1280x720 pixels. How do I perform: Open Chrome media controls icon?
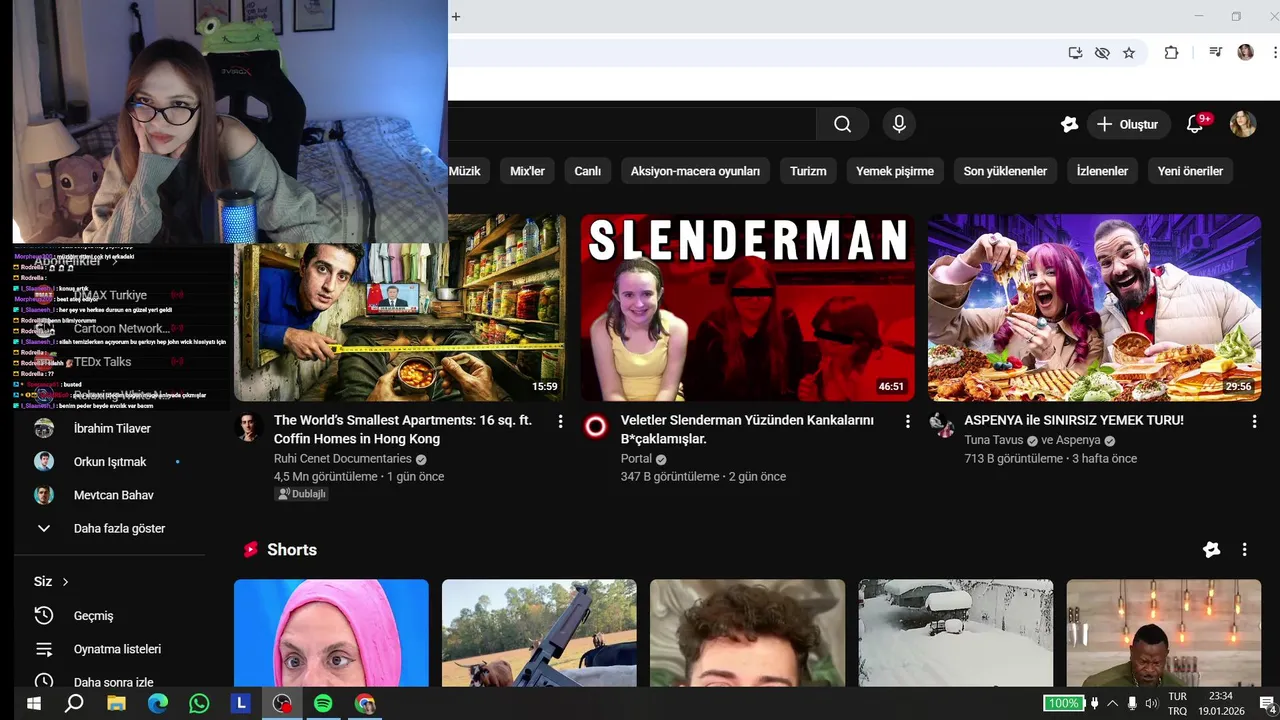click(x=1215, y=53)
